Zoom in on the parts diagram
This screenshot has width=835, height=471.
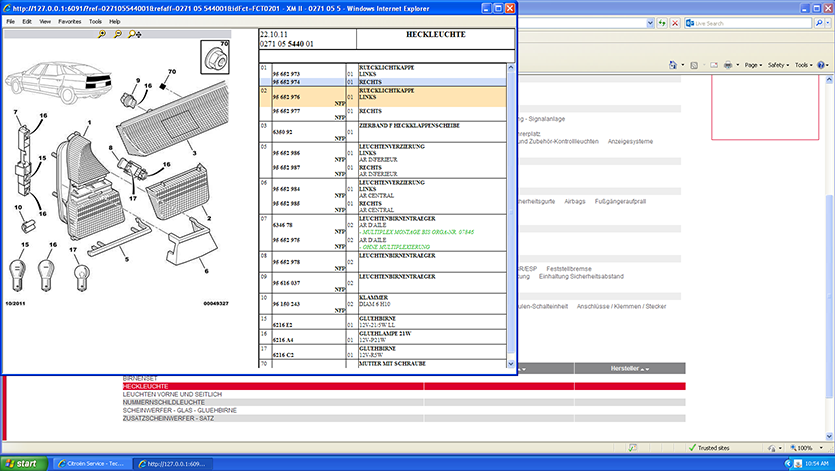[102, 34]
